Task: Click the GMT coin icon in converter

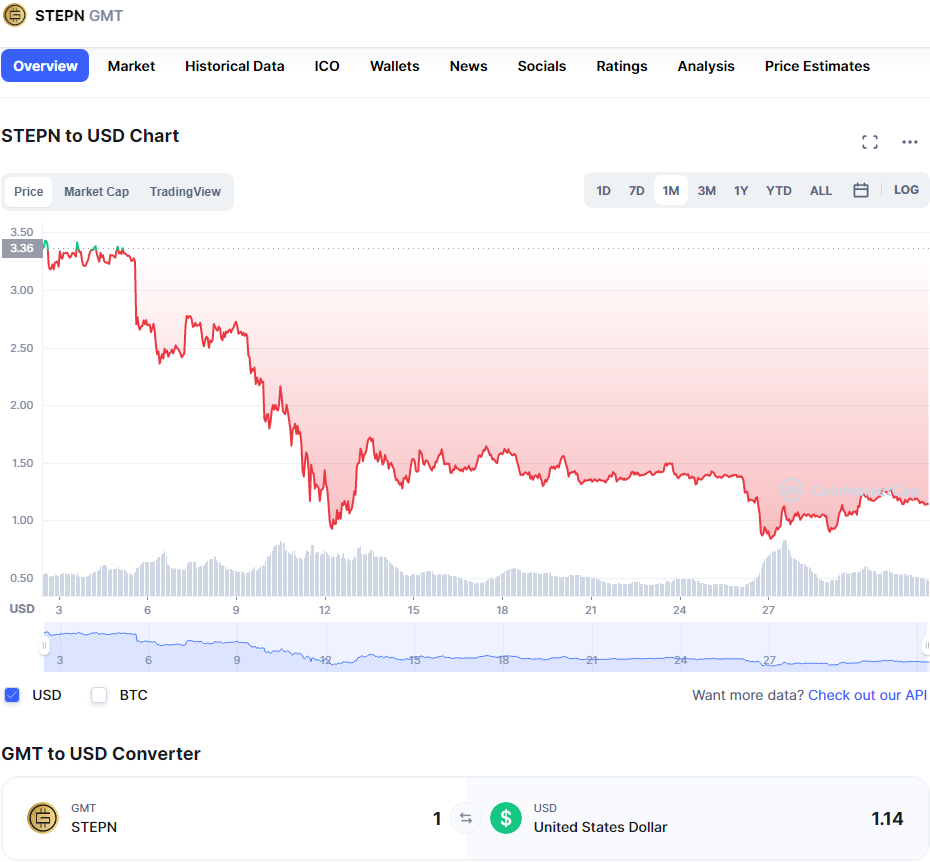Action: click(x=43, y=818)
